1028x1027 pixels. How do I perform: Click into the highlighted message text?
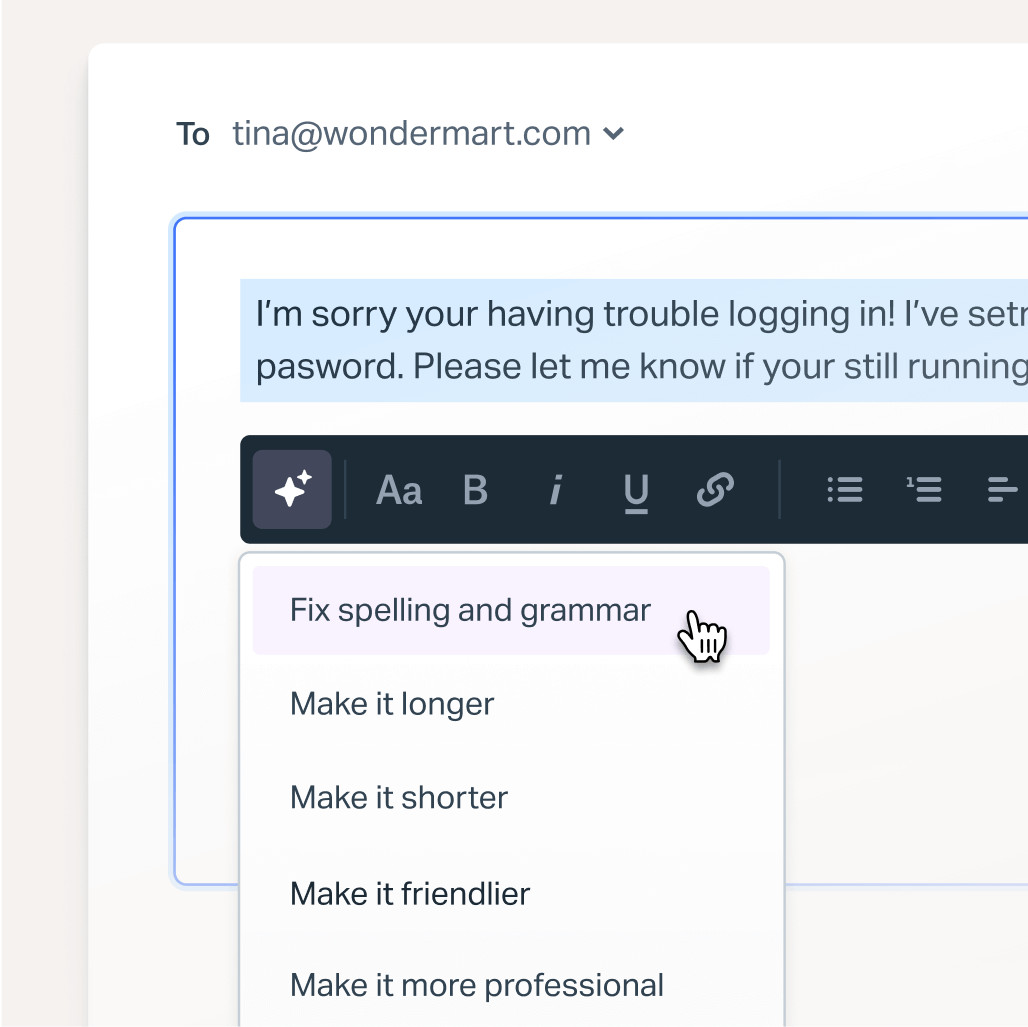tap(634, 340)
